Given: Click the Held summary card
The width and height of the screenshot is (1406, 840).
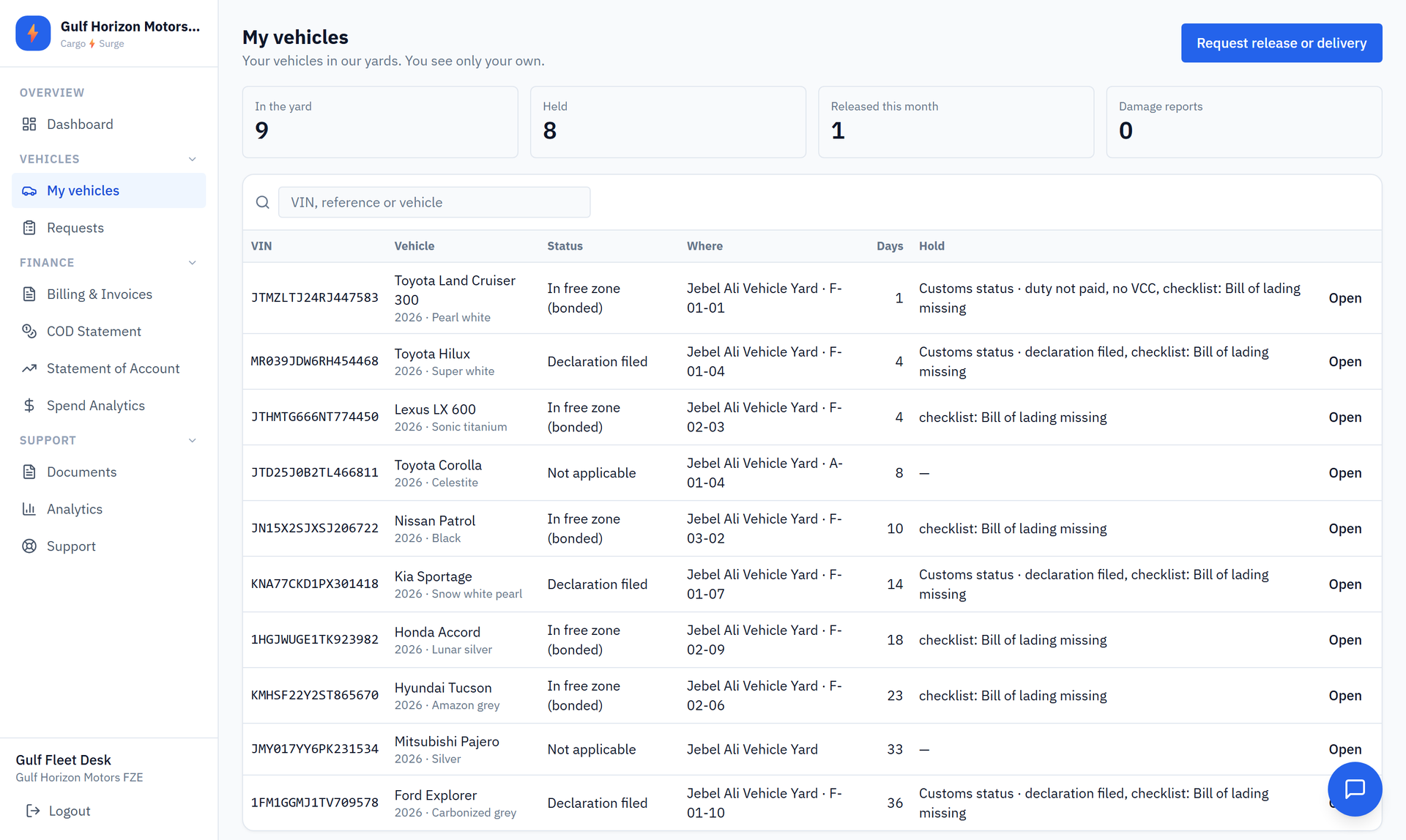Looking at the screenshot, I should pos(668,122).
